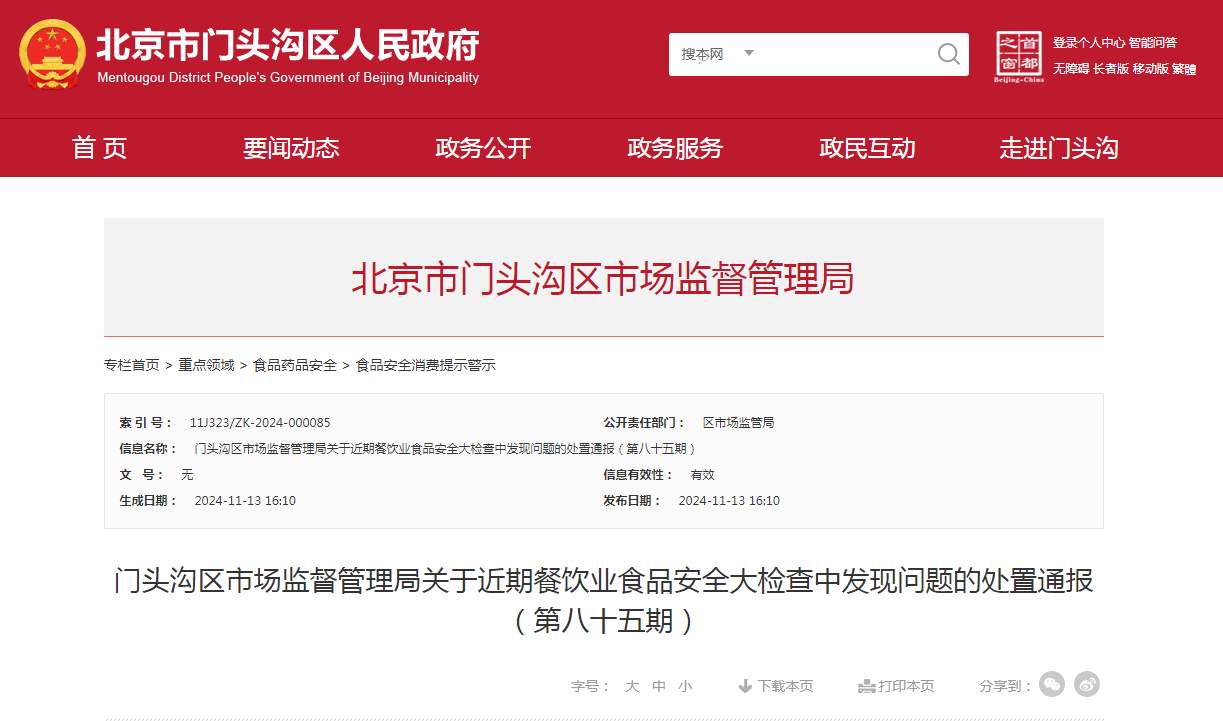This screenshot has width=1223, height=721.
Task: Open the 政民互动 navigation menu
Action: pos(867,148)
